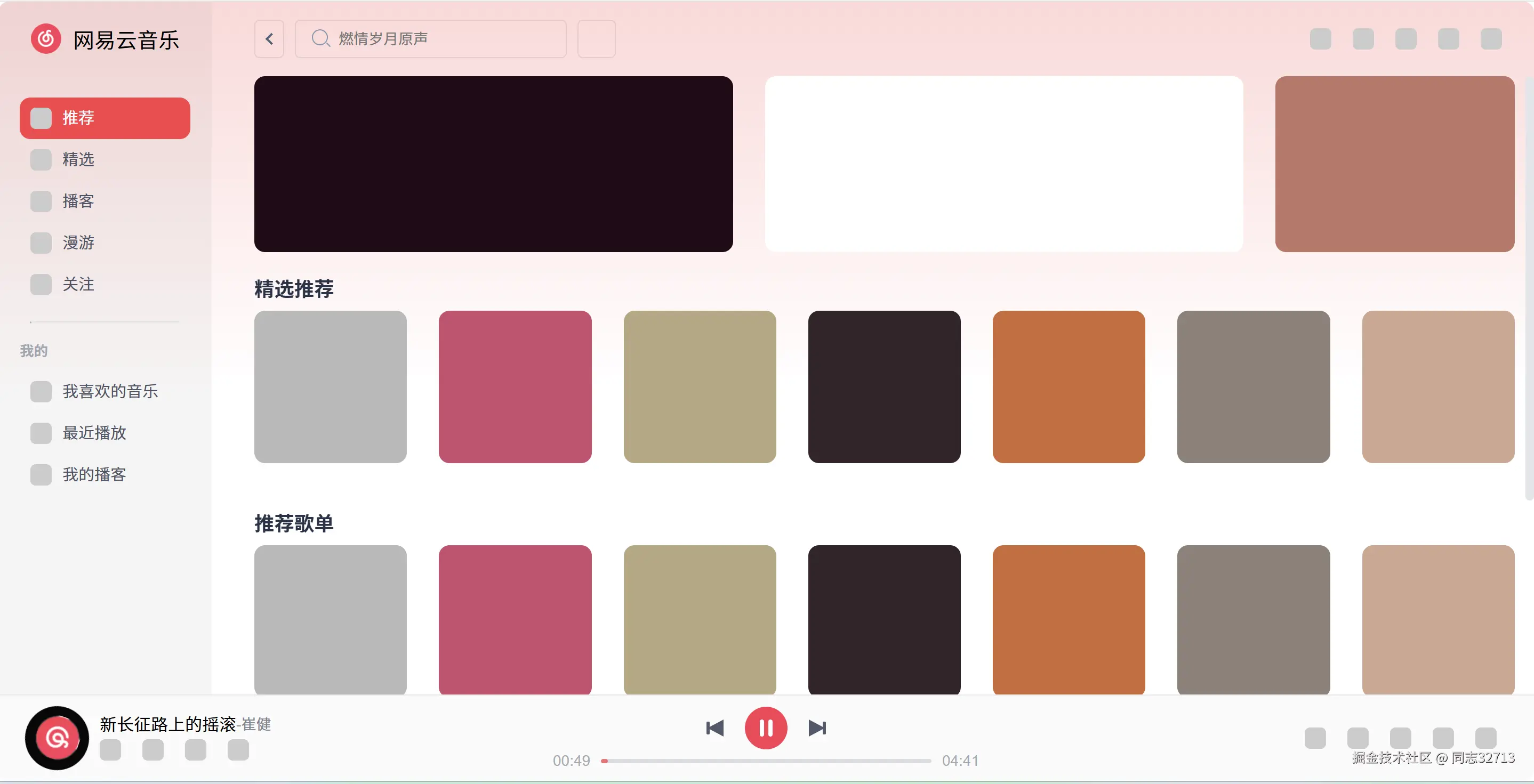Screen dimensions: 1534x784
Task: Click the search magnifier icon
Action: tap(320, 39)
